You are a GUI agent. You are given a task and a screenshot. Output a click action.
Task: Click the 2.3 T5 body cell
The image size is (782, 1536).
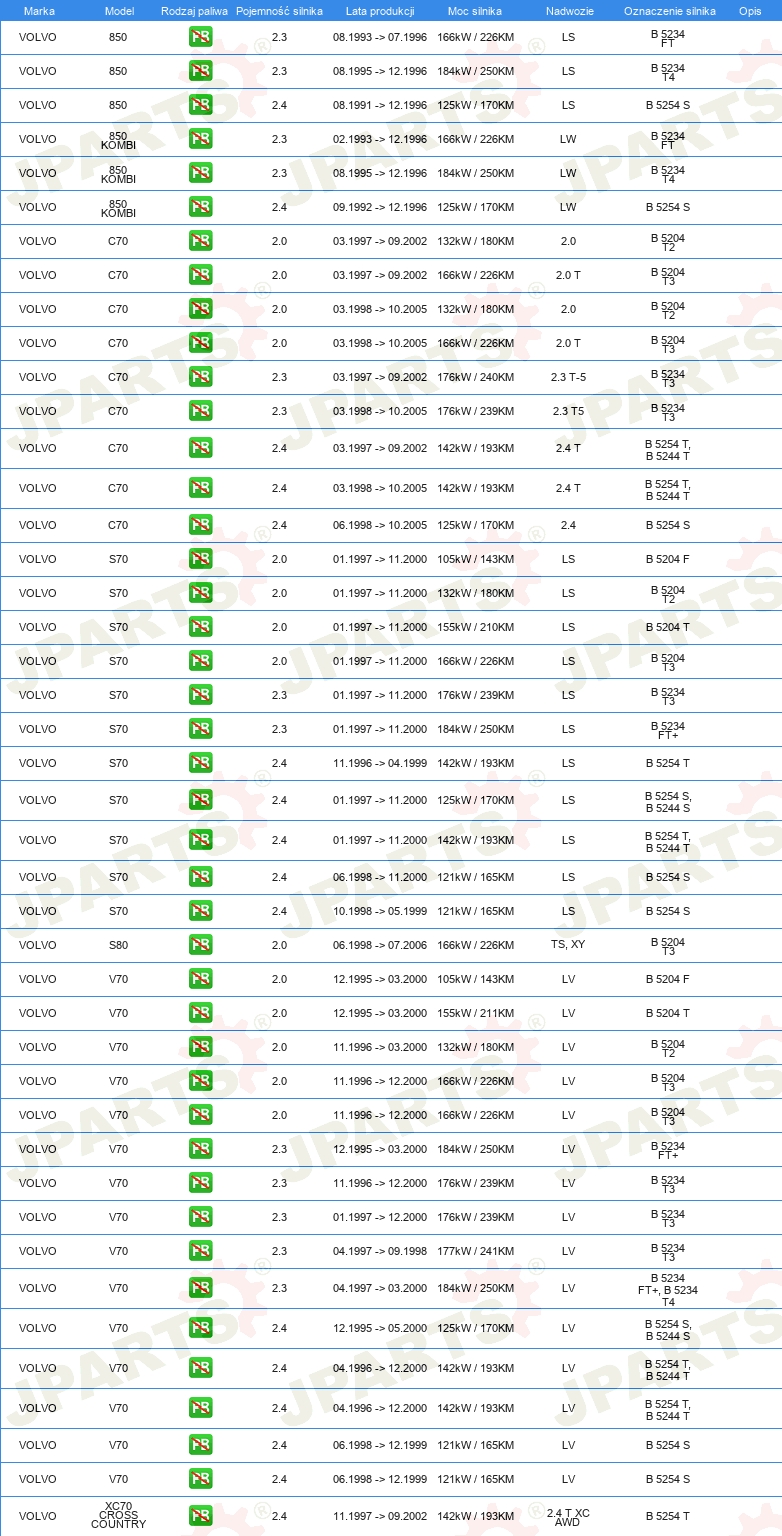pyautogui.click(x=568, y=412)
